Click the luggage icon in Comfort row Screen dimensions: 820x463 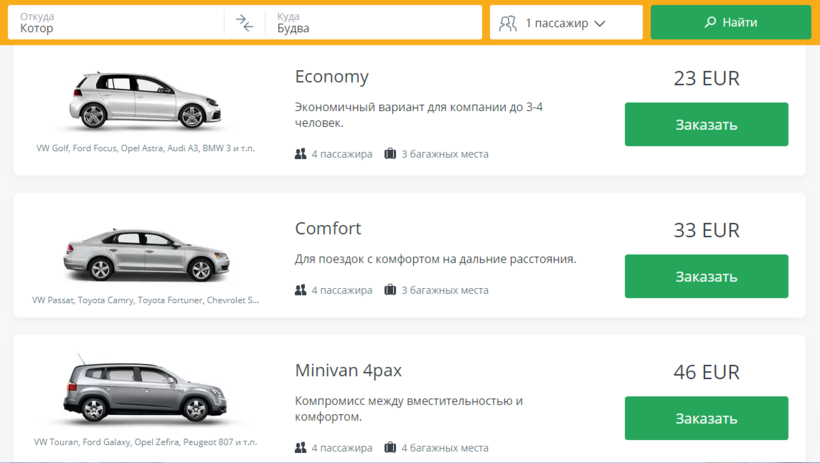tap(390, 290)
